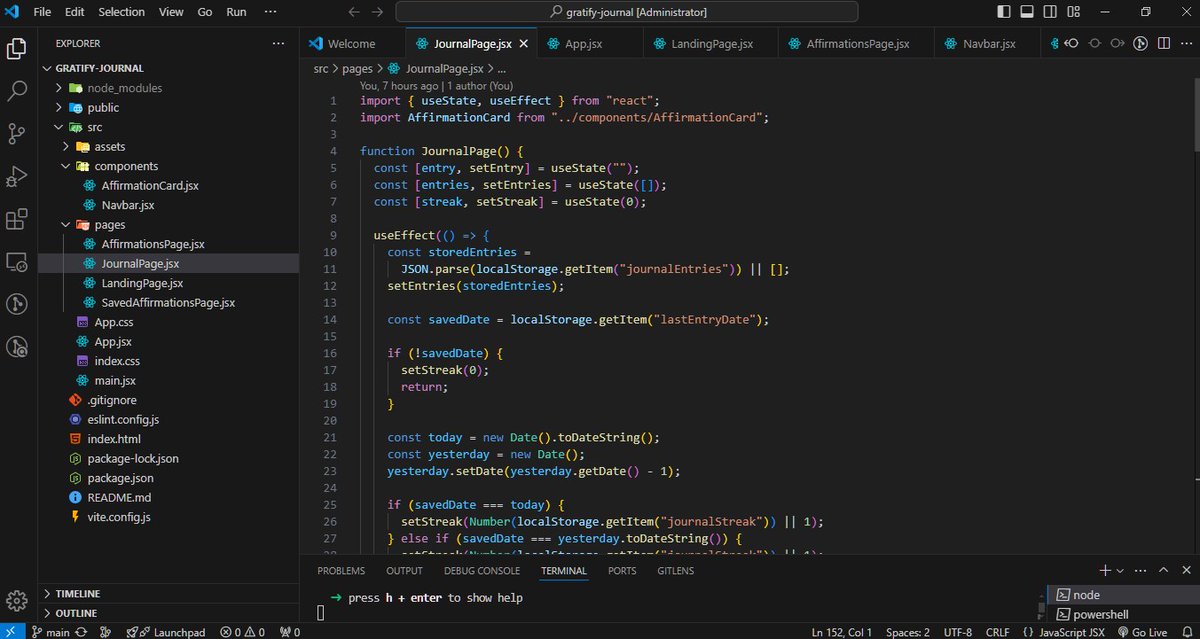Screen dimensions: 1200x639
Task: Switch to the App.jsx editor tab
Action: 588,44
